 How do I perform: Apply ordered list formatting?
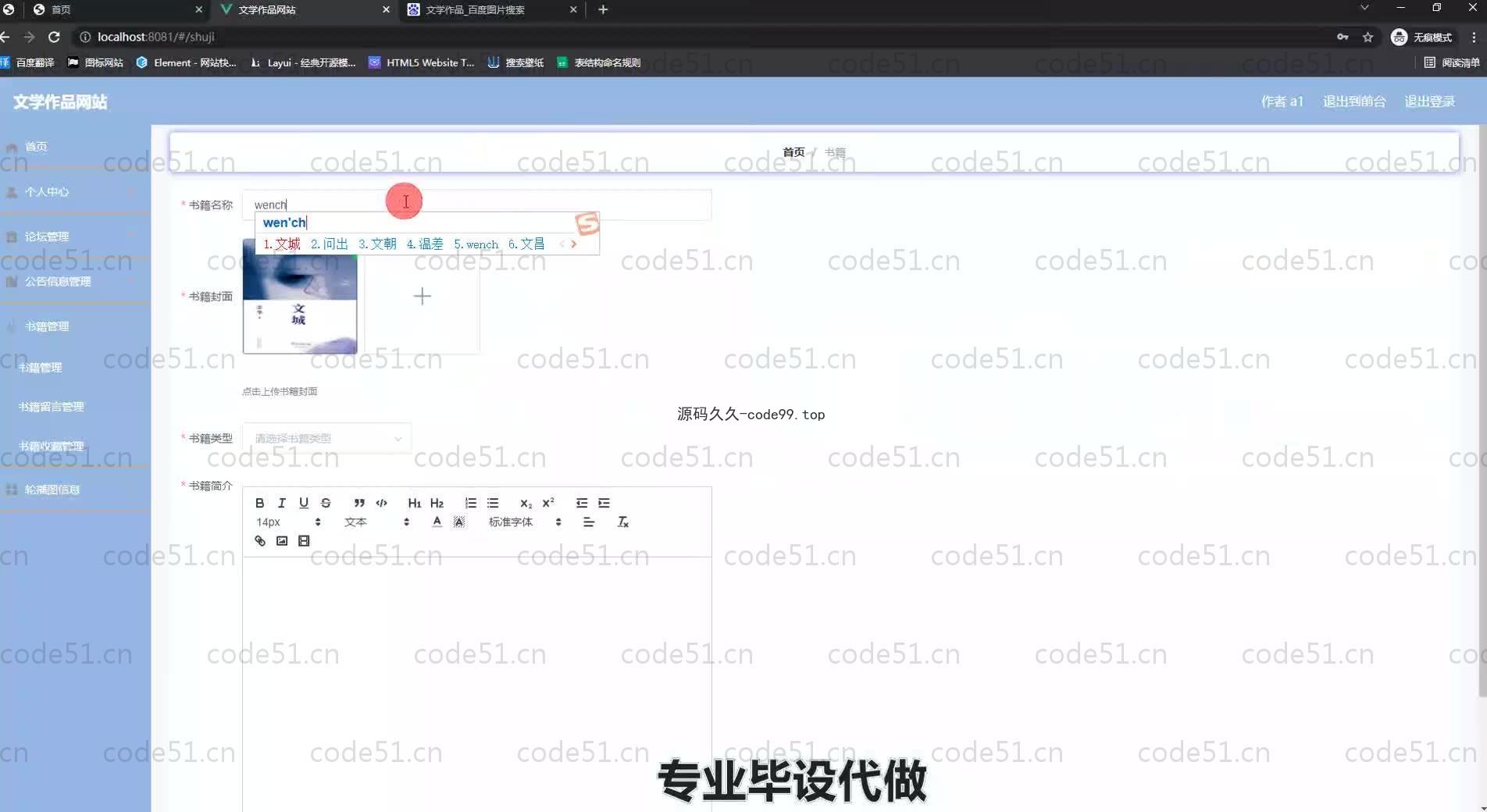point(470,504)
